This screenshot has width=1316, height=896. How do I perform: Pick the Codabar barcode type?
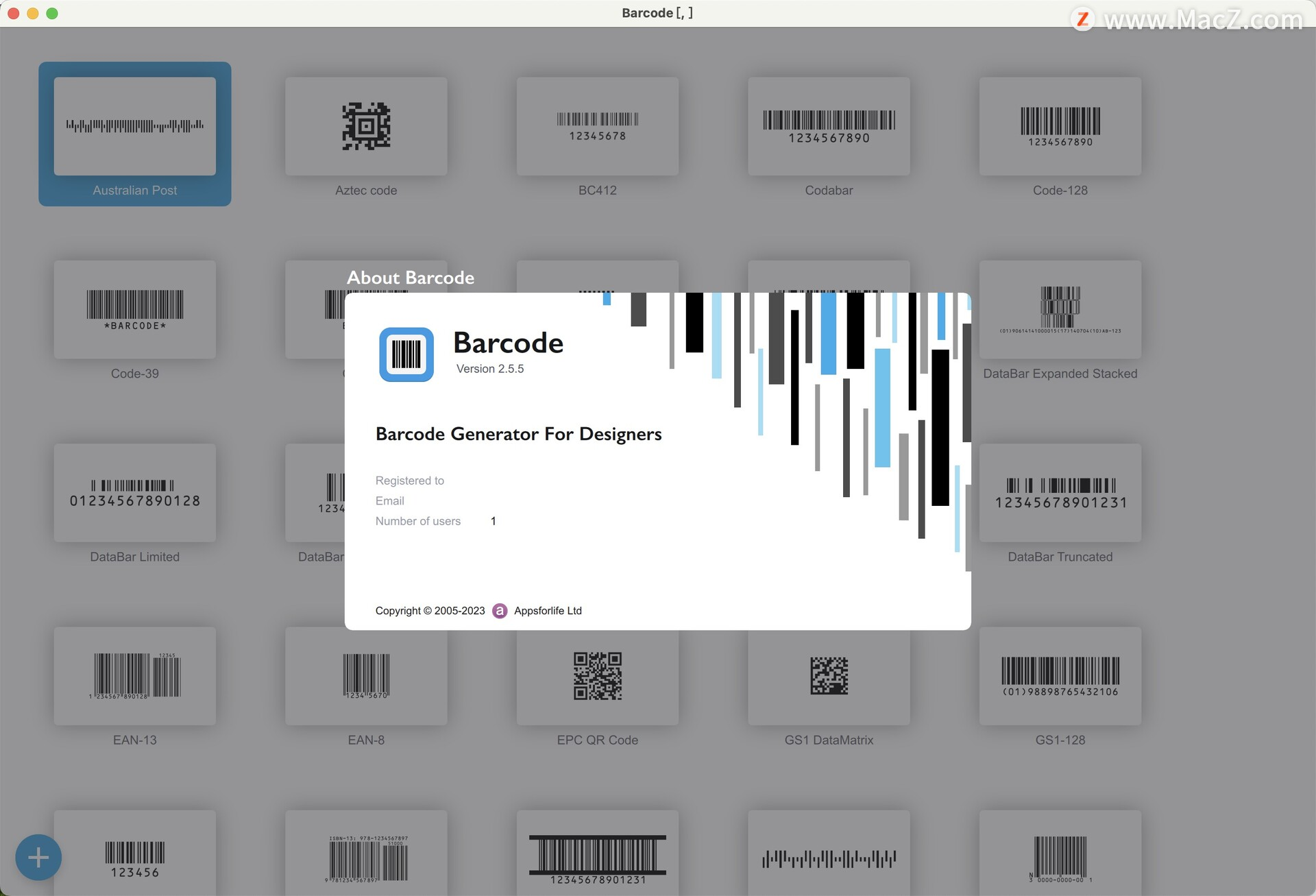tap(829, 126)
